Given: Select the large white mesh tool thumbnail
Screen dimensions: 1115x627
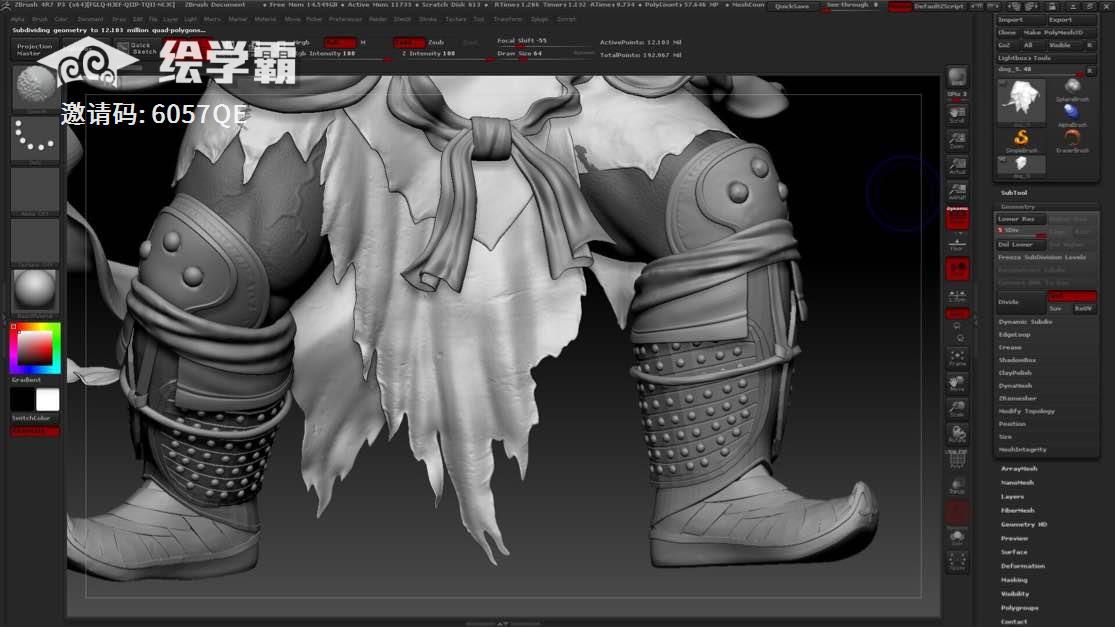Looking at the screenshot, I should tap(1021, 100).
